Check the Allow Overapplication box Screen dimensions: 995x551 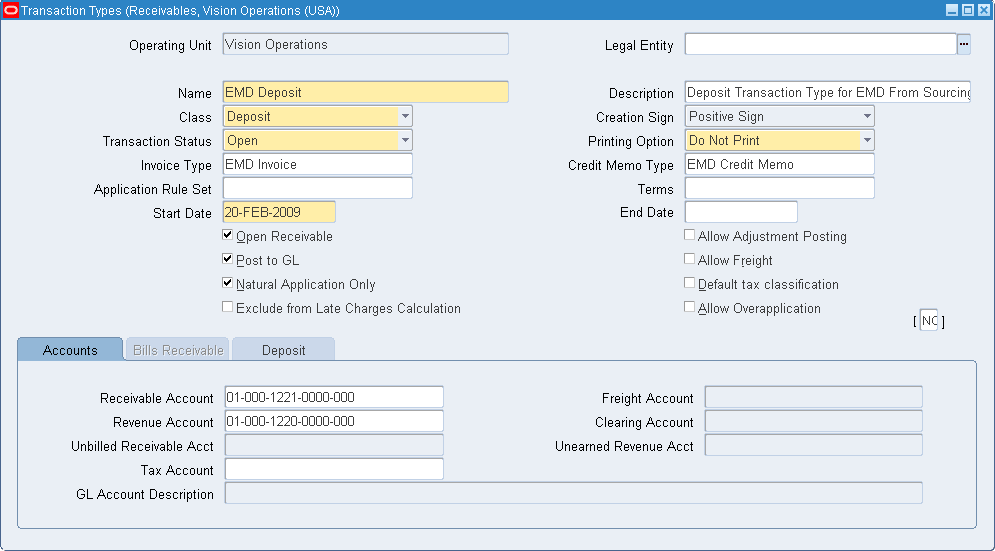[689, 307]
